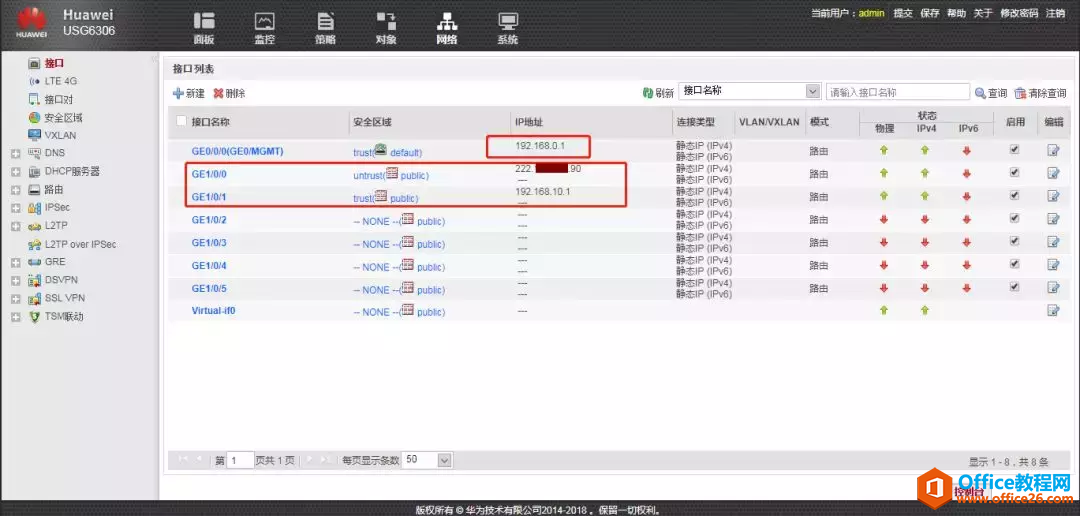Expand the 路由 tree node
Image resolution: width=1080 pixels, height=516 pixels.
[x=15, y=189]
